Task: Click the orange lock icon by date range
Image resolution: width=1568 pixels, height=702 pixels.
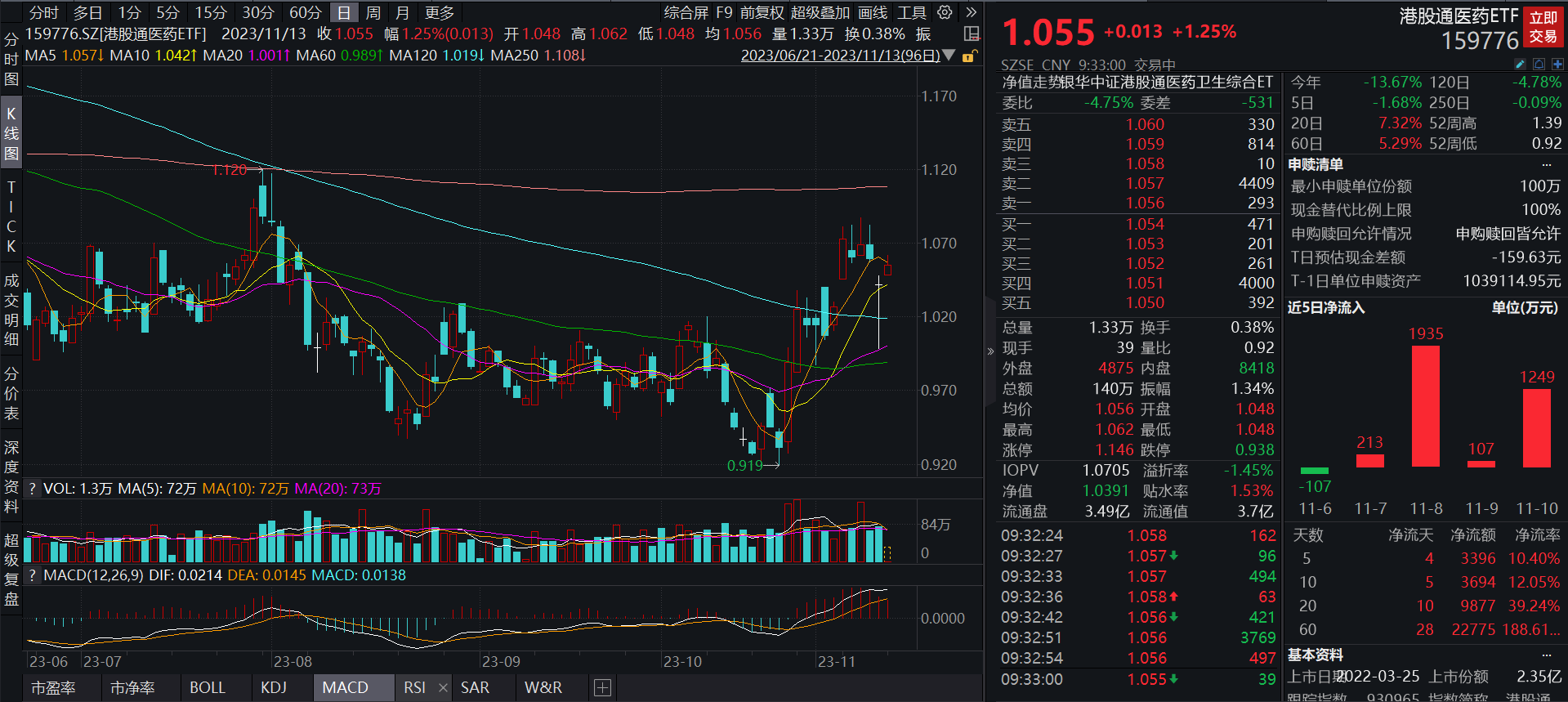Action: pos(969,56)
